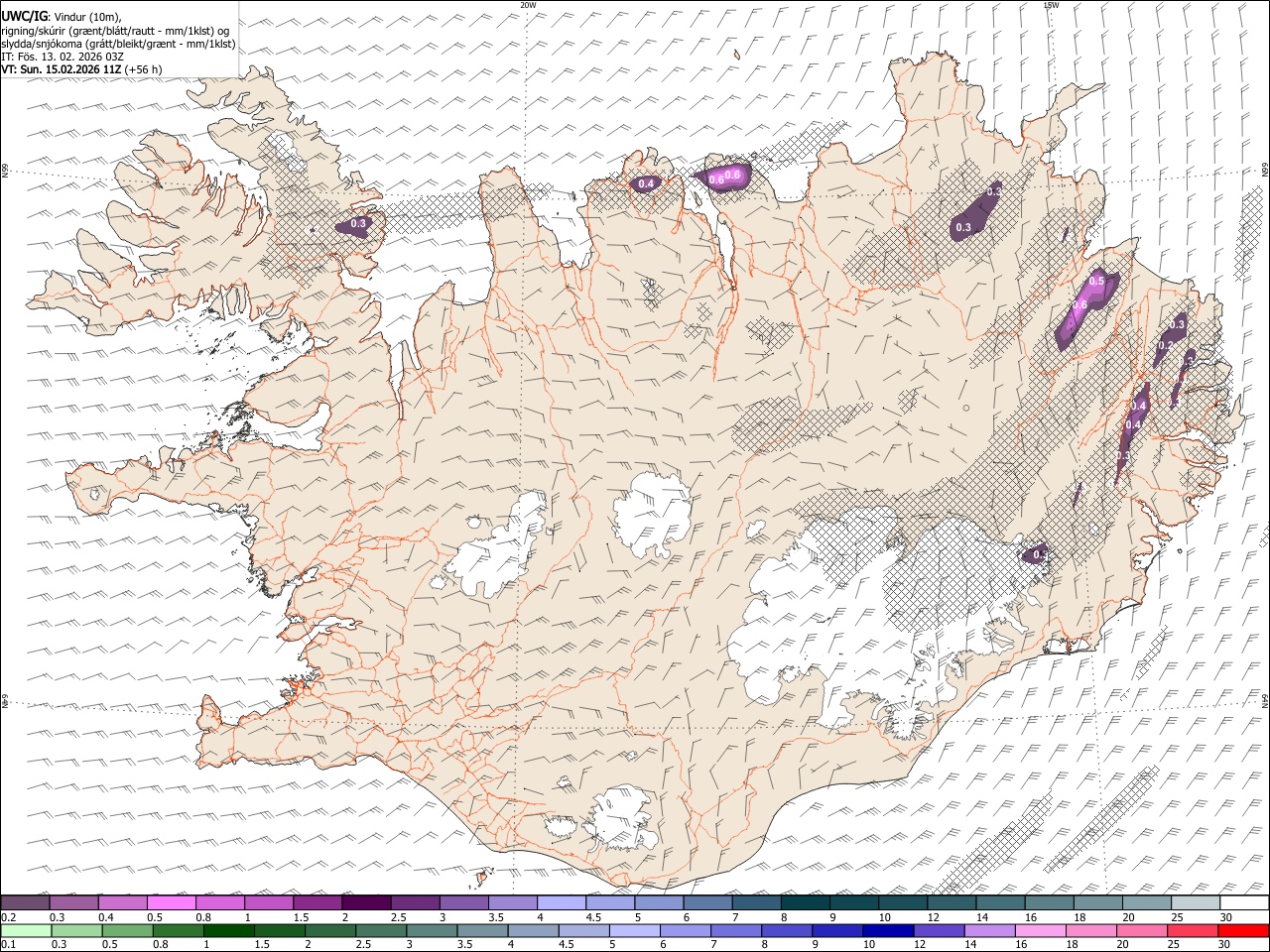Click the top-row legend swatch starting at 0.8
Image resolution: width=1270 pixels, height=952 pixels.
click(x=220, y=902)
